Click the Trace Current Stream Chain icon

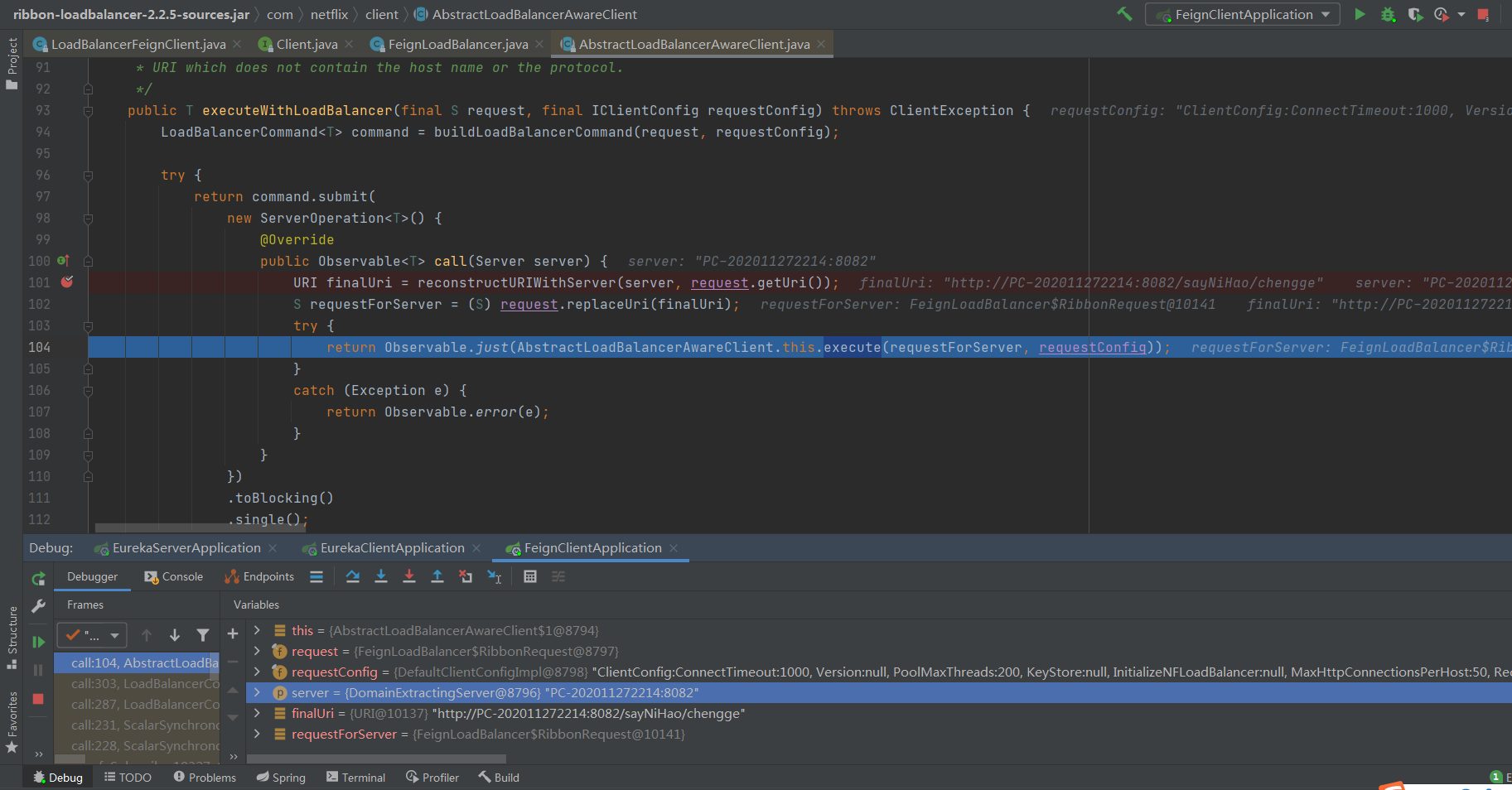click(x=558, y=576)
